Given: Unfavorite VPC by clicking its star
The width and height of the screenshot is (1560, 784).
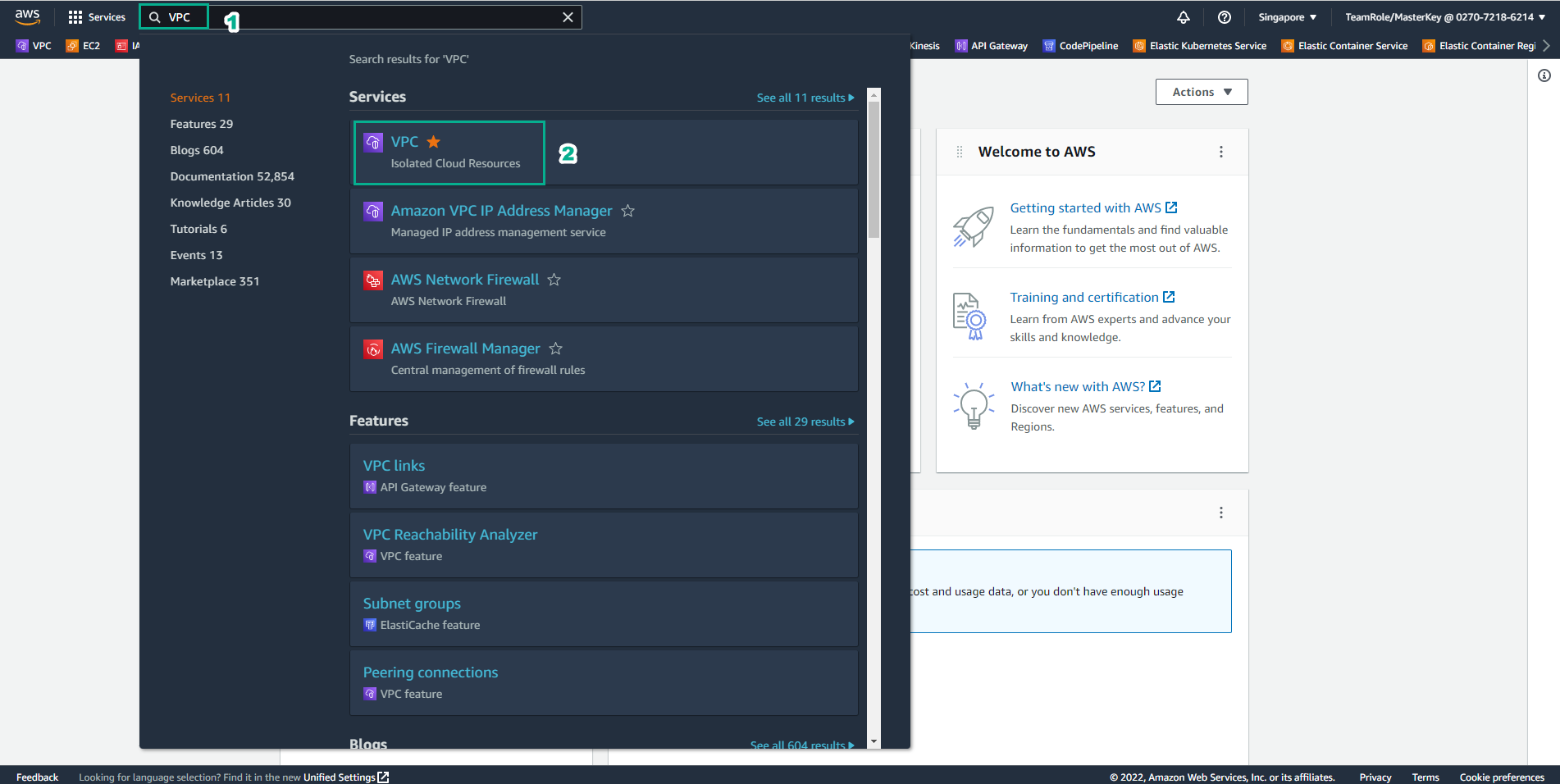Looking at the screenshot, I should (x=433, y=141).
